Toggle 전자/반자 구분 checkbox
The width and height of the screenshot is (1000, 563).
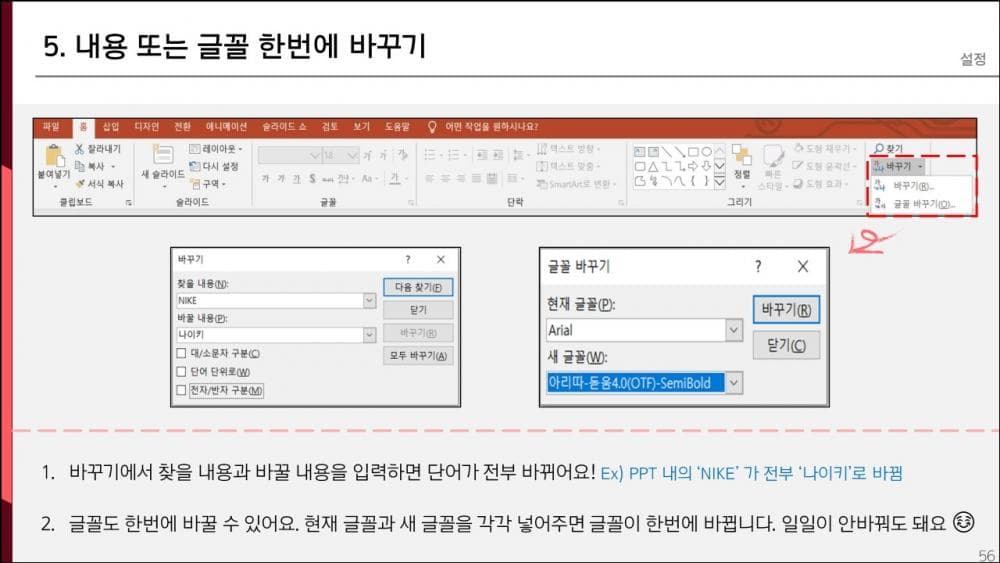[181, 390]
